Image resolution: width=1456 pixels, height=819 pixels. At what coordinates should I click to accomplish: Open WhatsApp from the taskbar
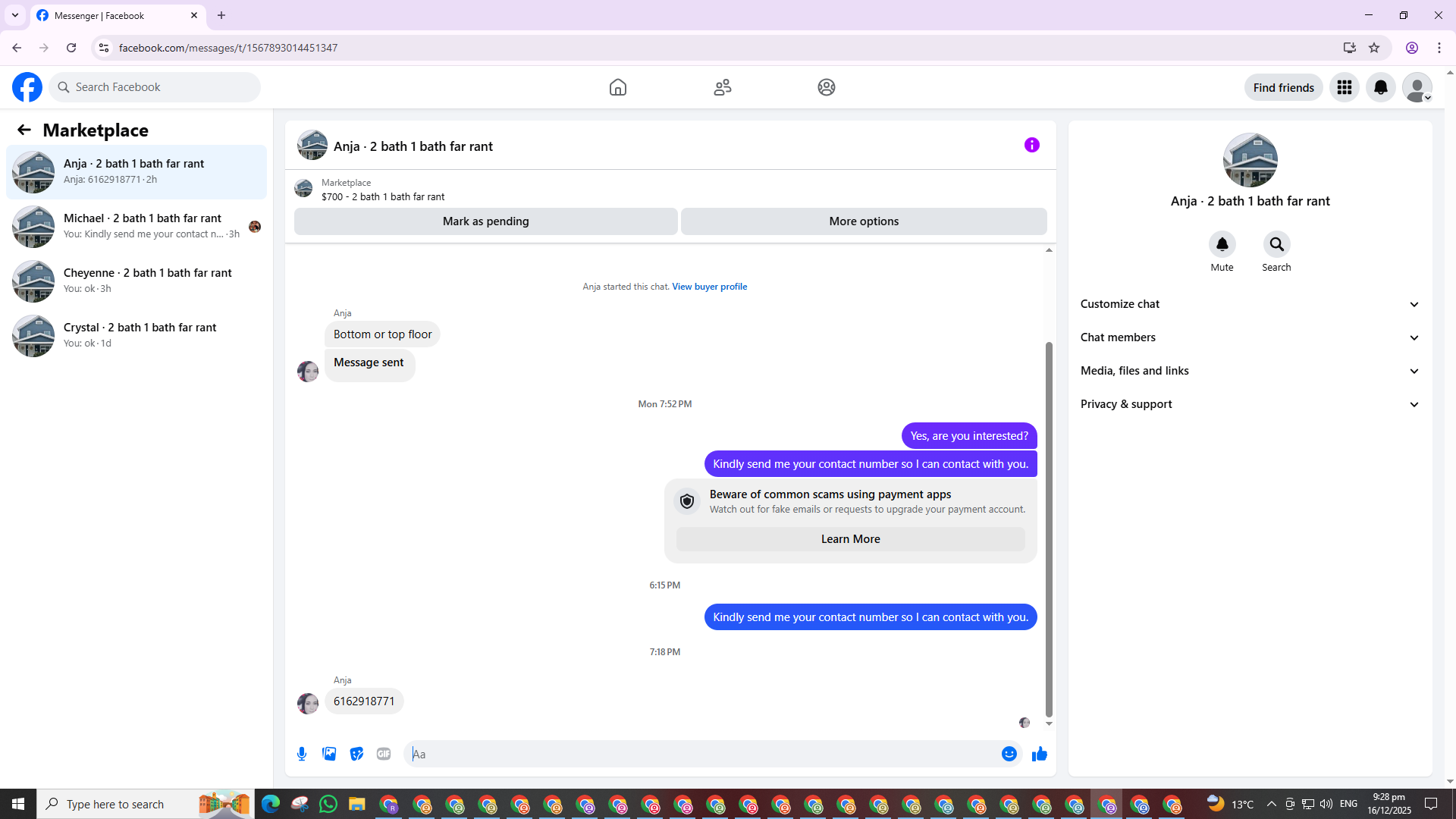coord(328,804)
